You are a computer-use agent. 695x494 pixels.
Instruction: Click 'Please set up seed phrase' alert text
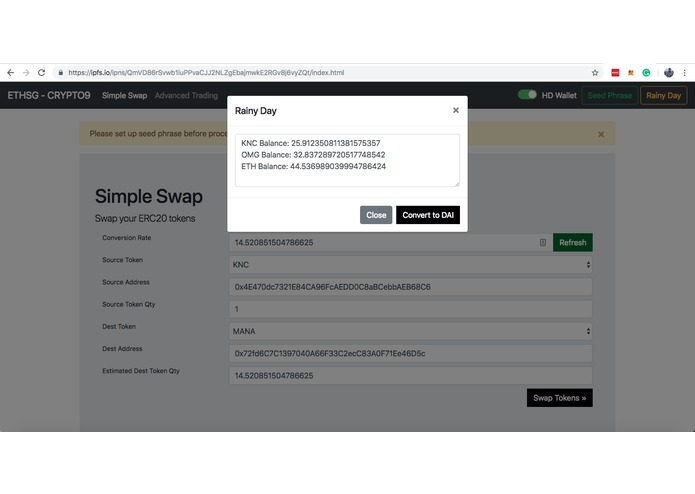158,133
